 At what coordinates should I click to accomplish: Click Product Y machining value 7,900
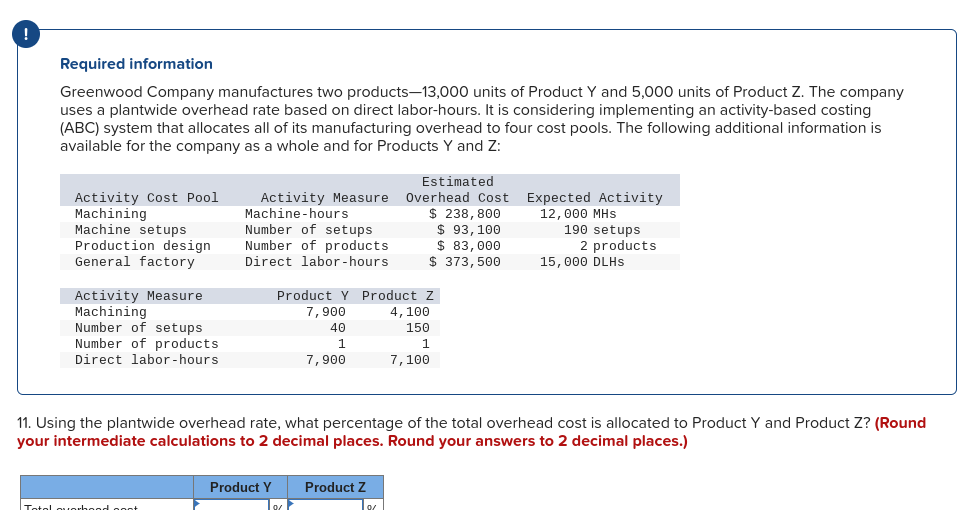coord(326,312)
